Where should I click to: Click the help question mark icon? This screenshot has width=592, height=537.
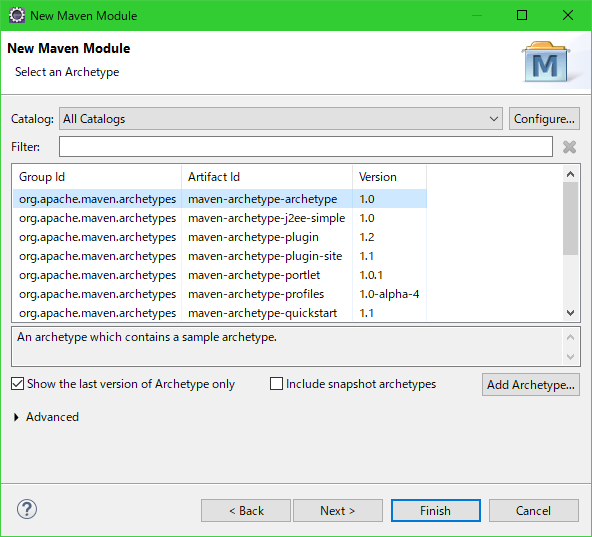(x=27, y=509)
